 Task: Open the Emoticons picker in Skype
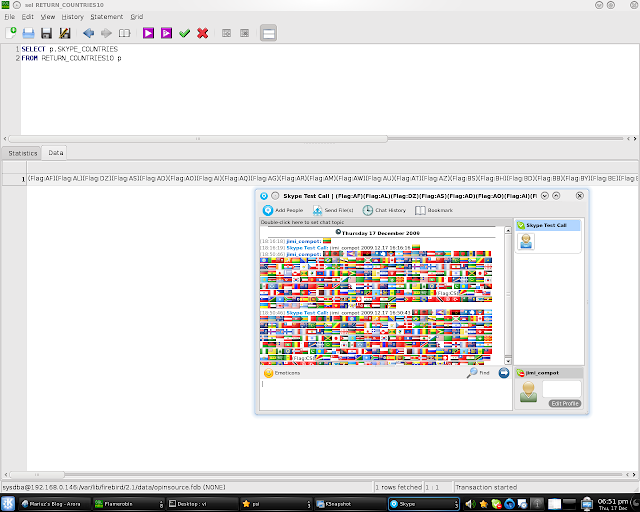coord(282,373)
